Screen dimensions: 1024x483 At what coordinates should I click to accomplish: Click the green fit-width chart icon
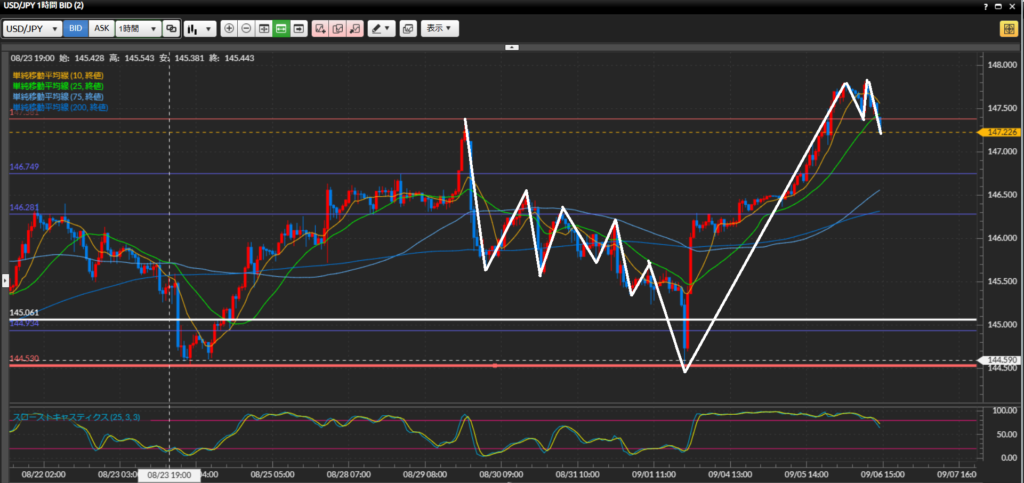(x=281, y=29)
